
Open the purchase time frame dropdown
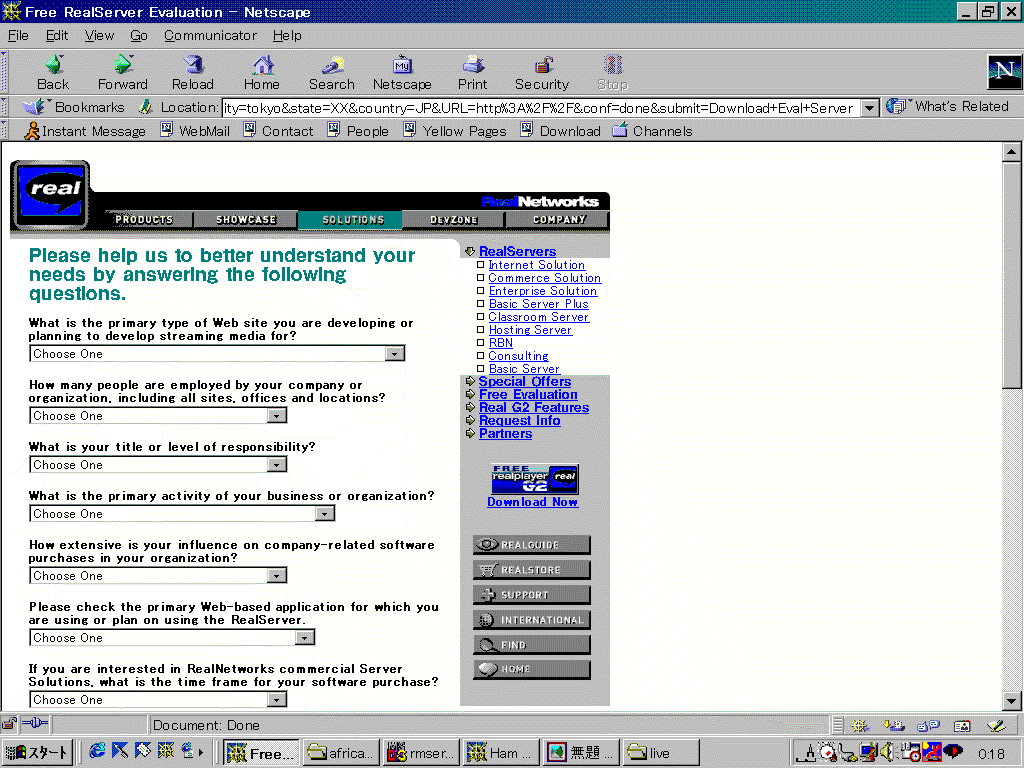tap(158, 699)
